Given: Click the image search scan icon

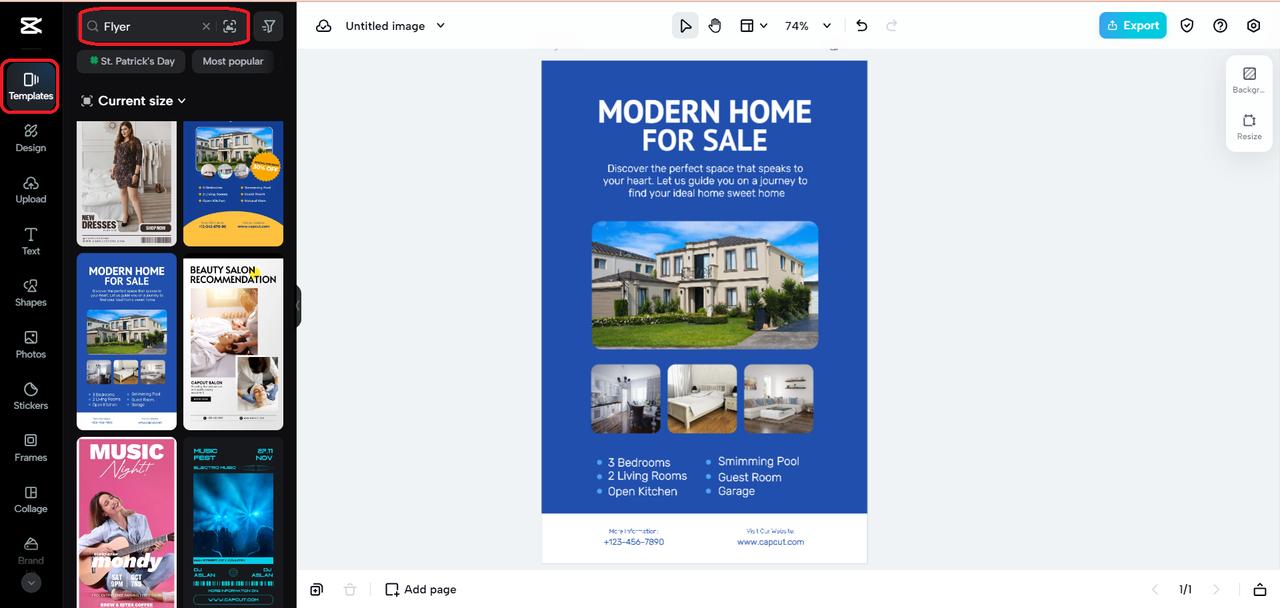Looking at the screenshot, I should pos(231,27).
